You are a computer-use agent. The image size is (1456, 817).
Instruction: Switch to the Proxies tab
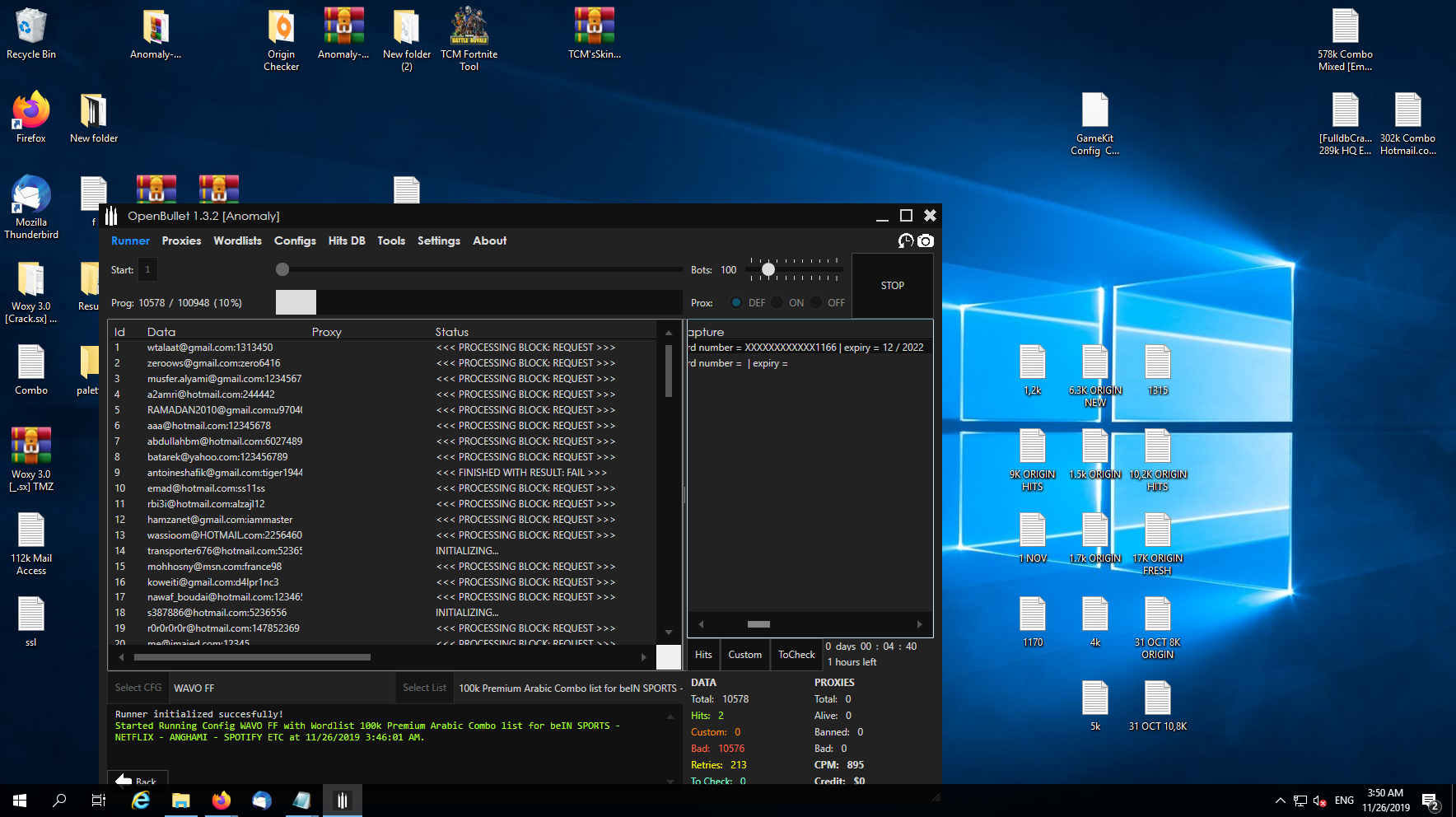pos(181,240)
